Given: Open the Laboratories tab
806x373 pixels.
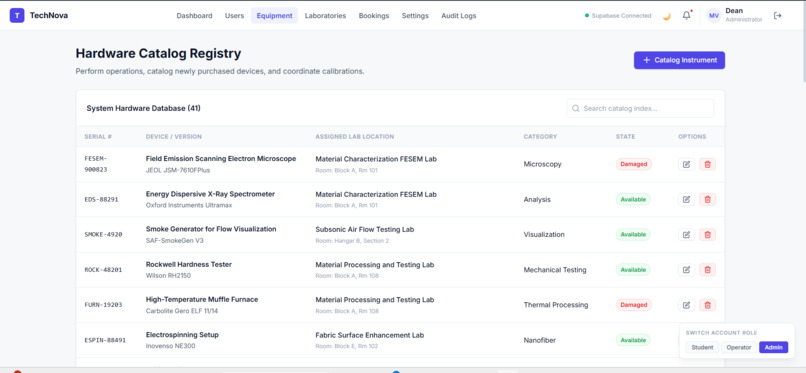Looking at the screenshot, I should pos(325,15).
